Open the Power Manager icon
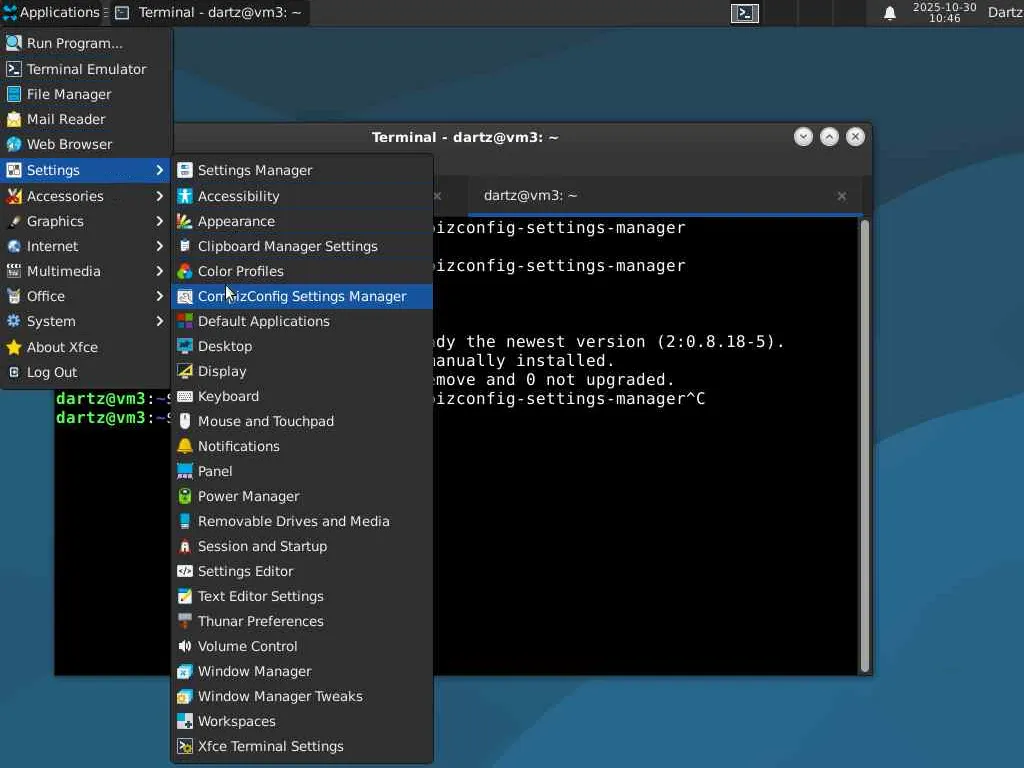 (x=185, y=496)
